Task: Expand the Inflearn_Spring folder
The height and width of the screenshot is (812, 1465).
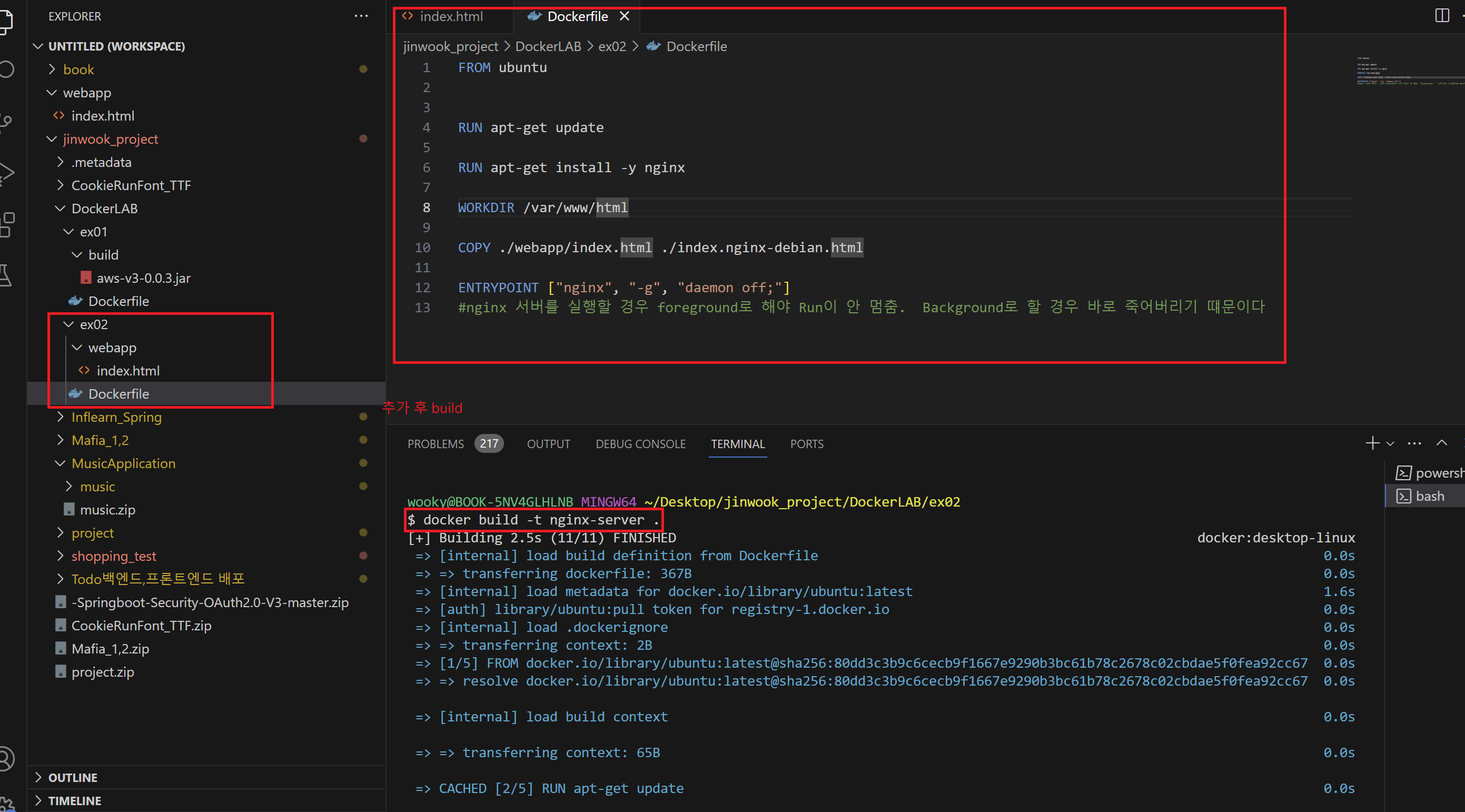Action: click(x=116, y=417)
